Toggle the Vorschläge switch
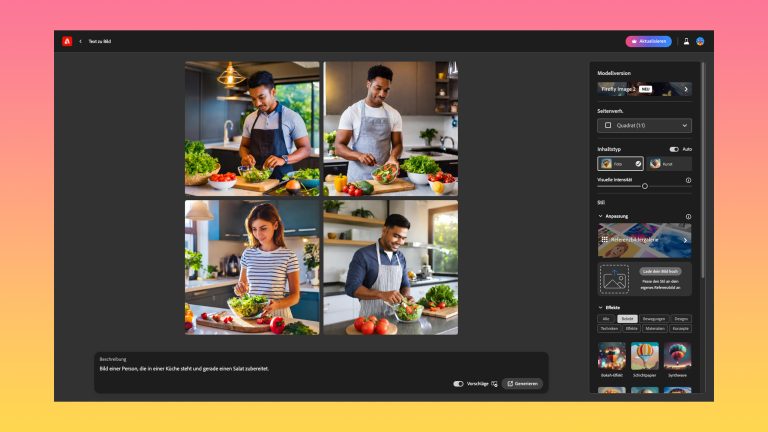The height and width of the screenshot is (432, 768). tap(458, 383)
